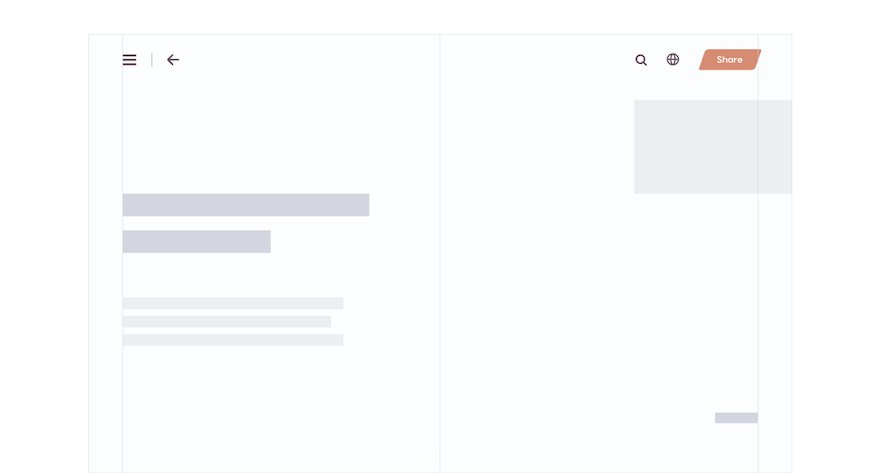880x473 pixels.
Task: Select the longer heading placeholder bar
Action: [245, 205]
